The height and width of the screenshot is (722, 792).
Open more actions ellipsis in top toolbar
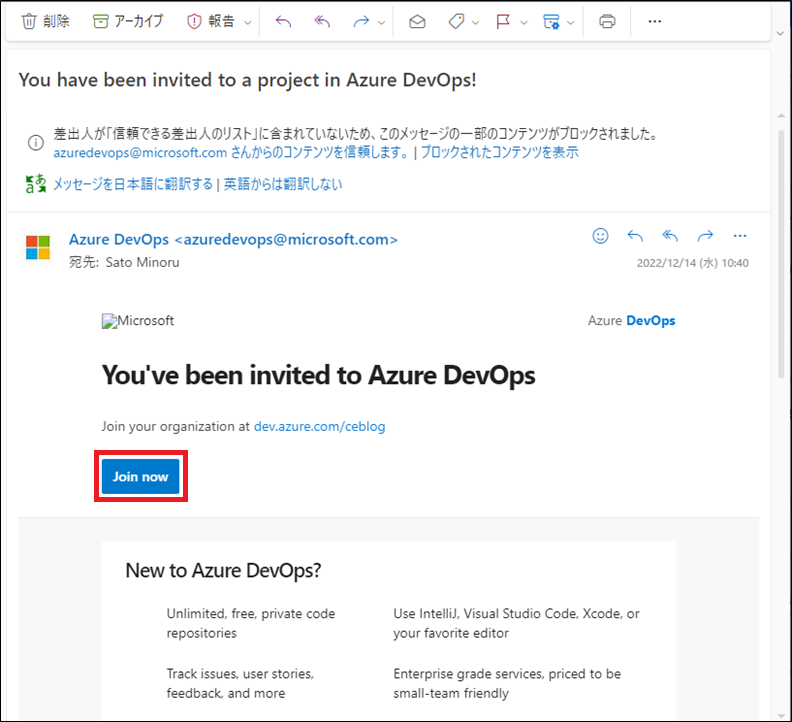click(655, 21)
